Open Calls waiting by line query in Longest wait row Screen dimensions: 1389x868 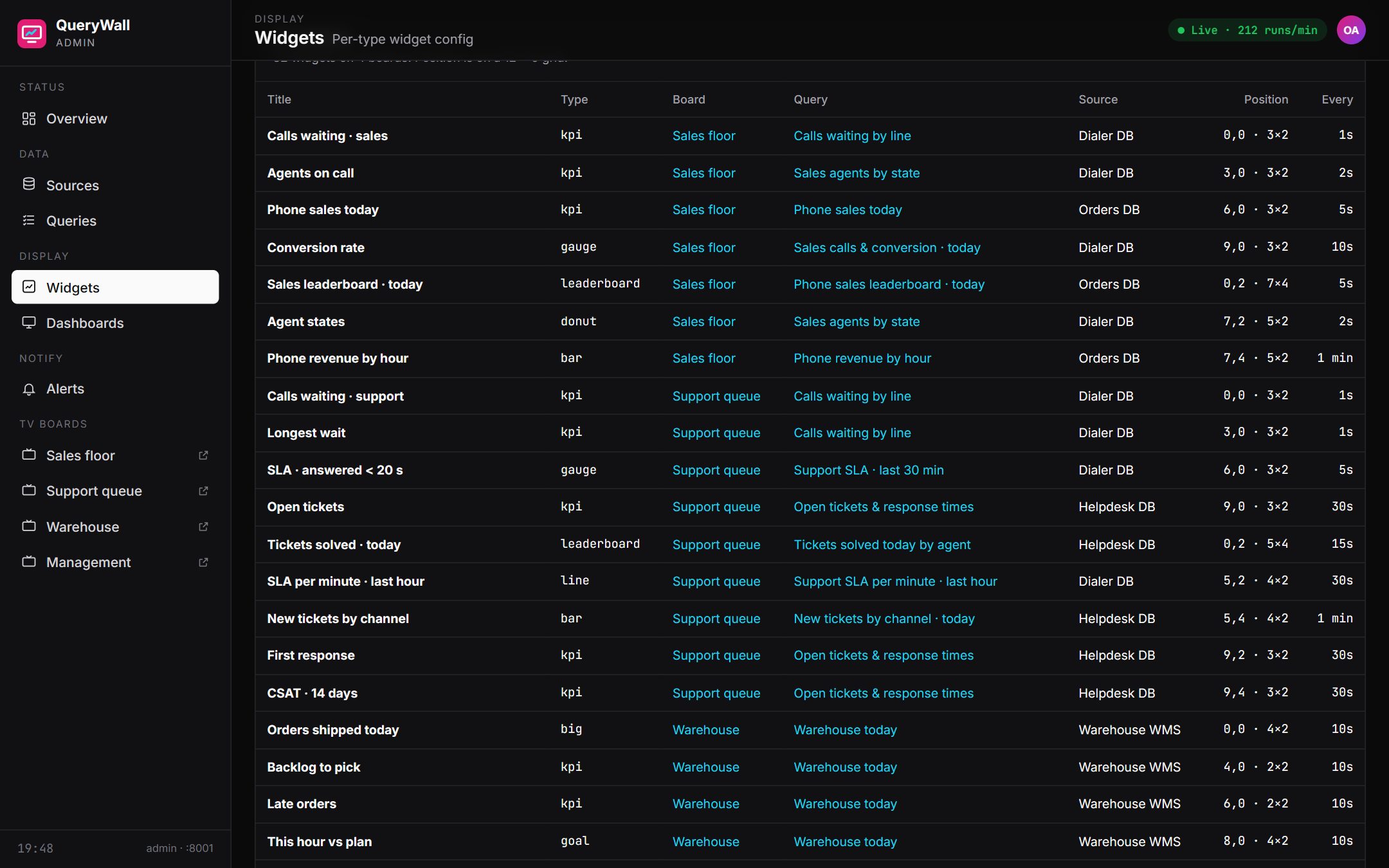(x=852, y=433)
